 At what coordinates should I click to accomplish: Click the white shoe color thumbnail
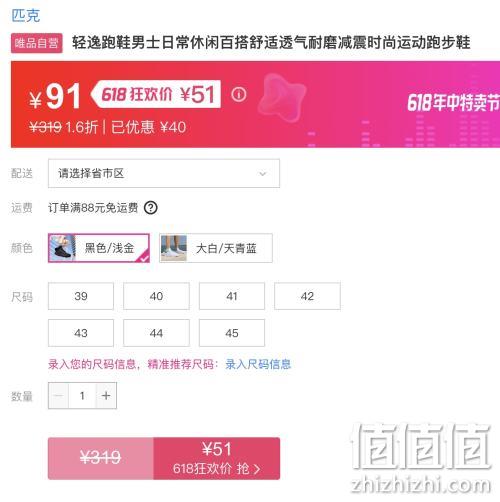[174, 248]
